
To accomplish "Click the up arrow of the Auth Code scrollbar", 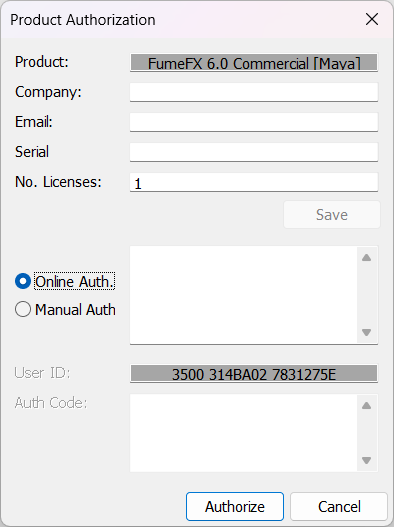I will (x=366, y=406).
